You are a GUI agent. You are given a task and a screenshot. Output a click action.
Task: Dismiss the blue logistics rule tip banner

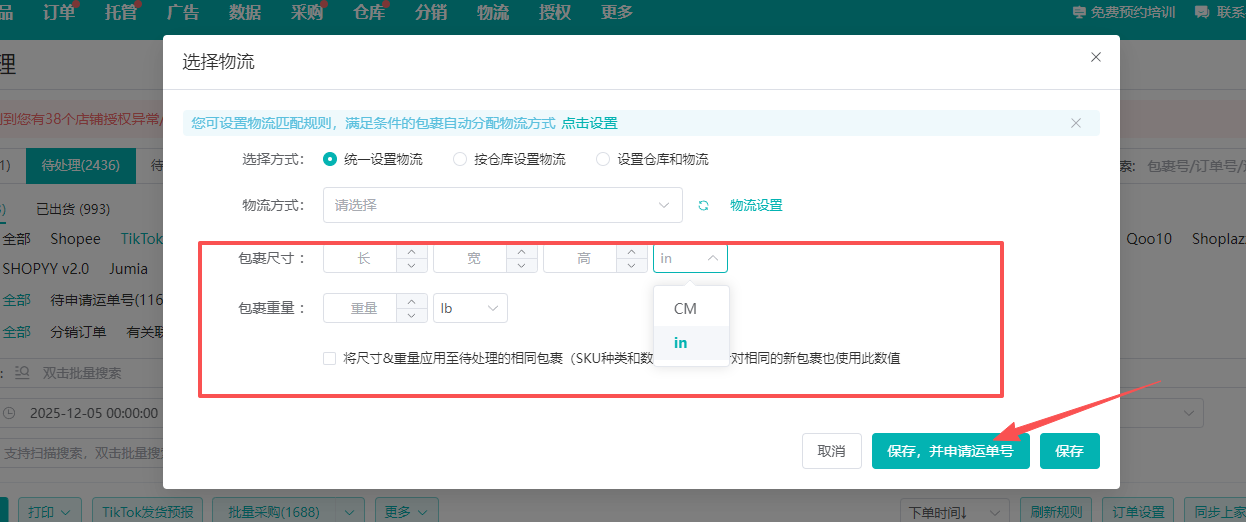[1076, 123]
